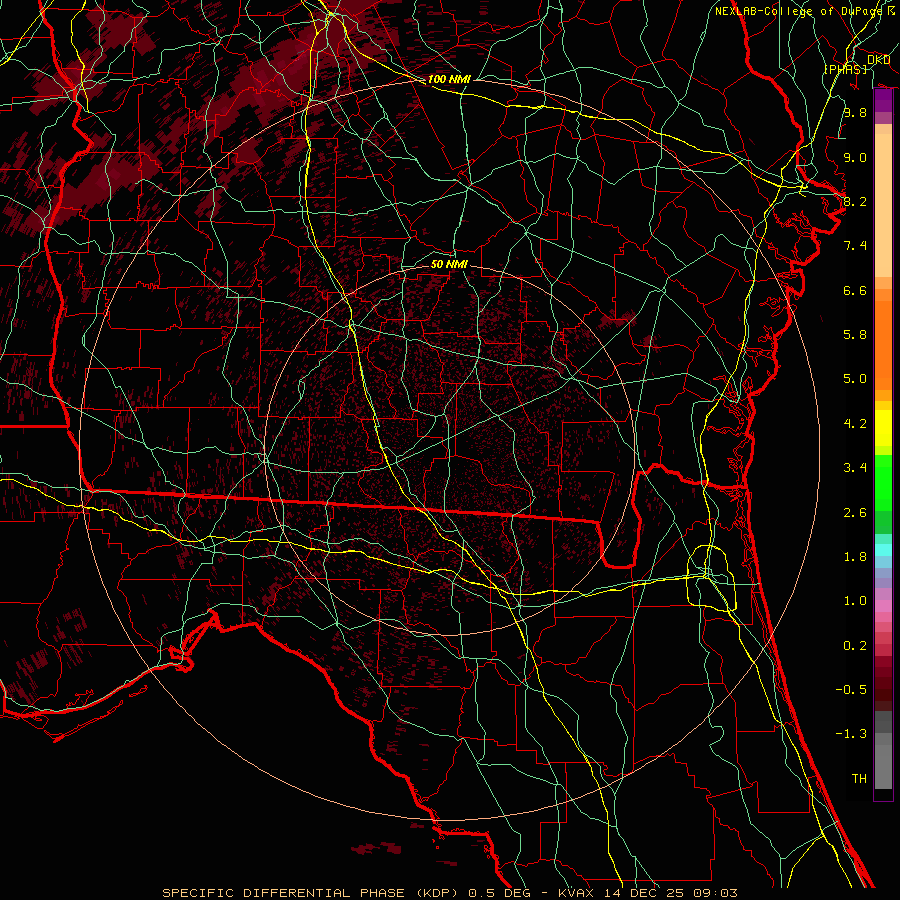This screenshot has width=900, height=900.
Task: Click the 9.8 value on the legend
Action: 854,113
